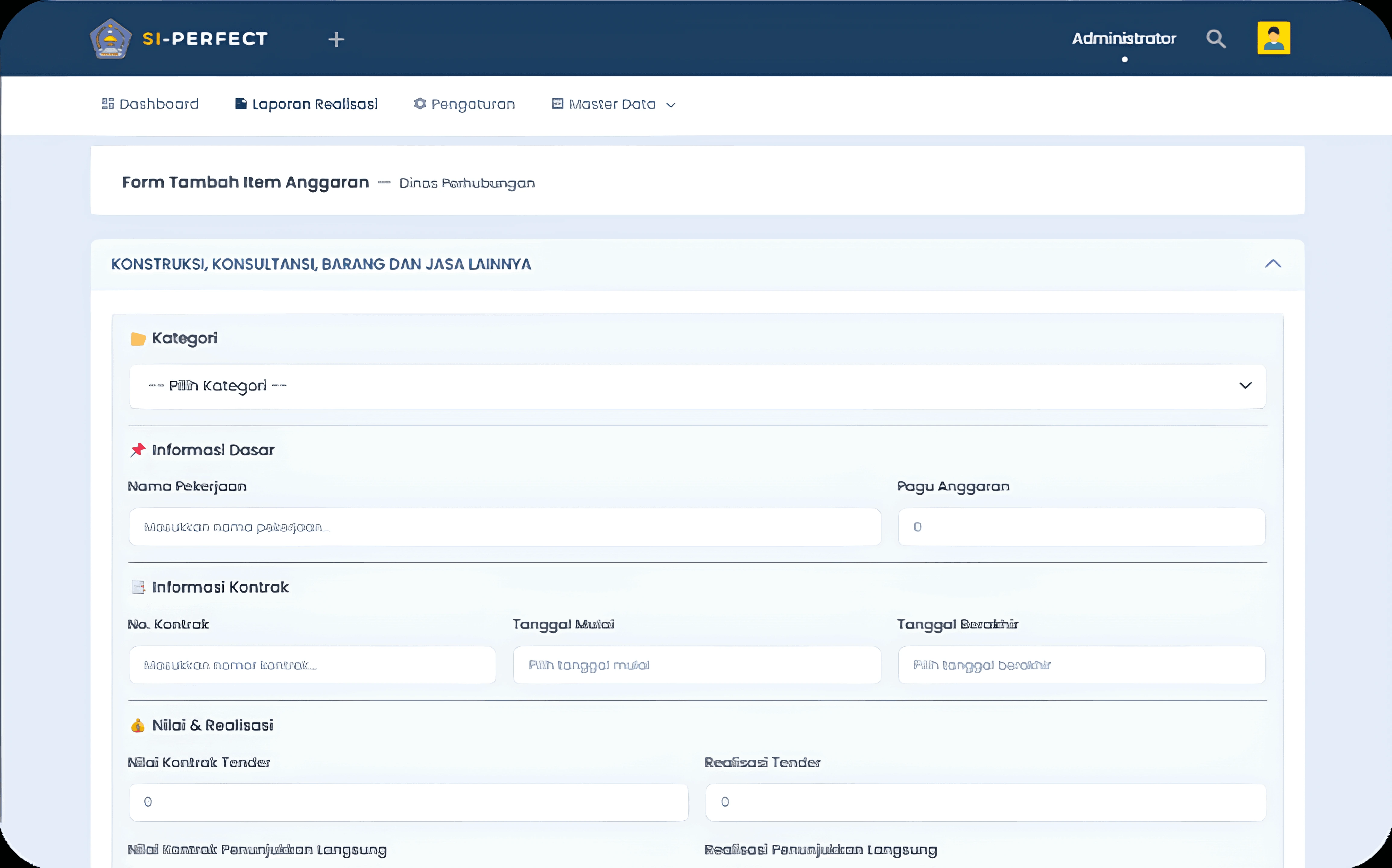Open the Pilih Kategori dropdown
This screenshot has height=868, width=1392.
coord(697,386)
